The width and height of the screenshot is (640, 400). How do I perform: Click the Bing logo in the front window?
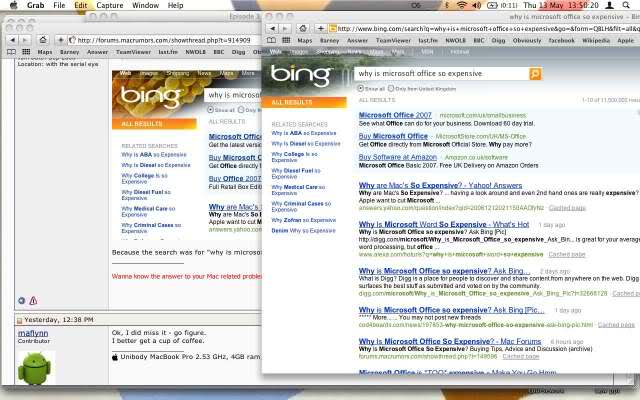pos(301,75)
